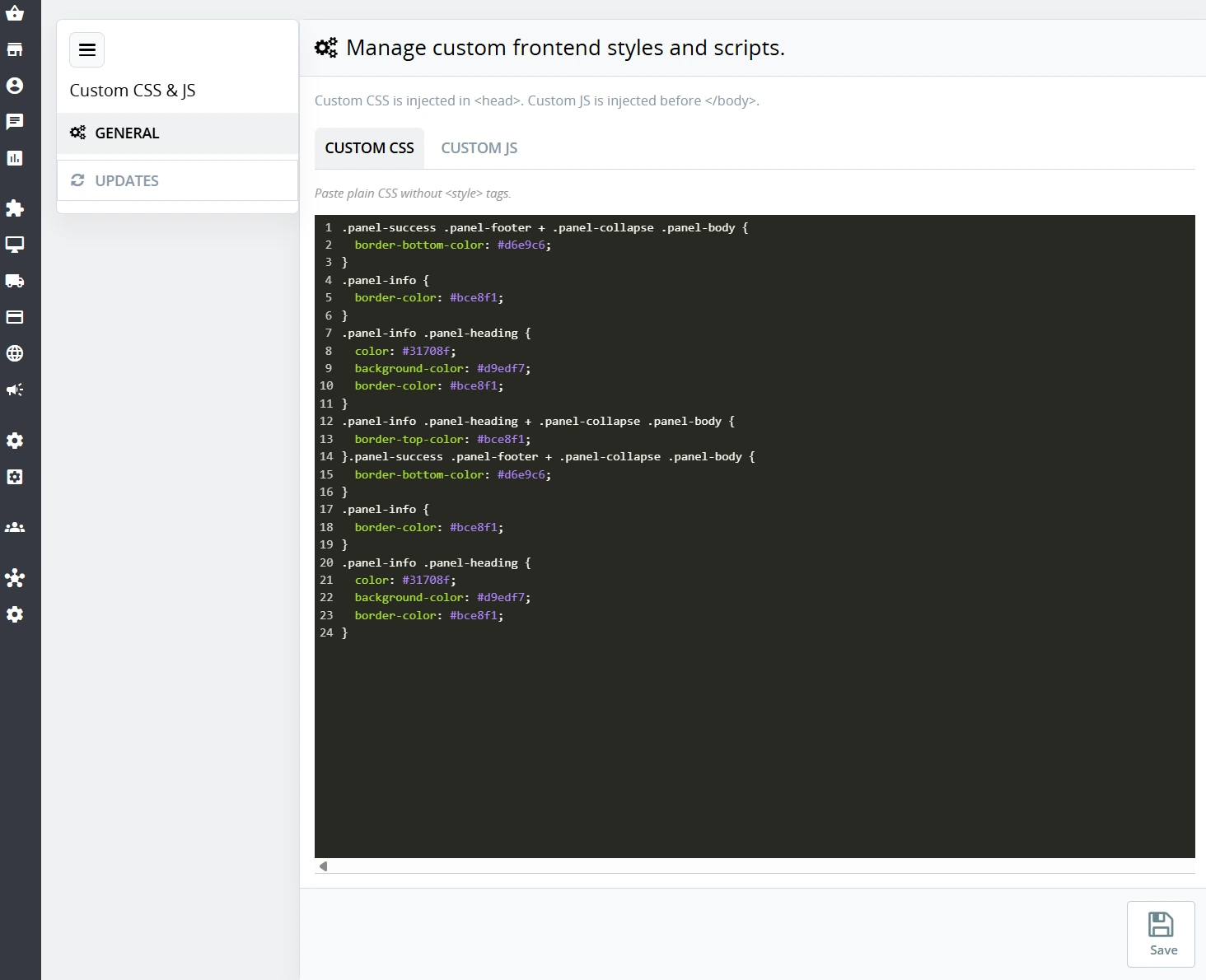This screenshot has width=1206, height=980.
Task: Click the editor scroll-left arrow
Action: [x=324, y=866]
